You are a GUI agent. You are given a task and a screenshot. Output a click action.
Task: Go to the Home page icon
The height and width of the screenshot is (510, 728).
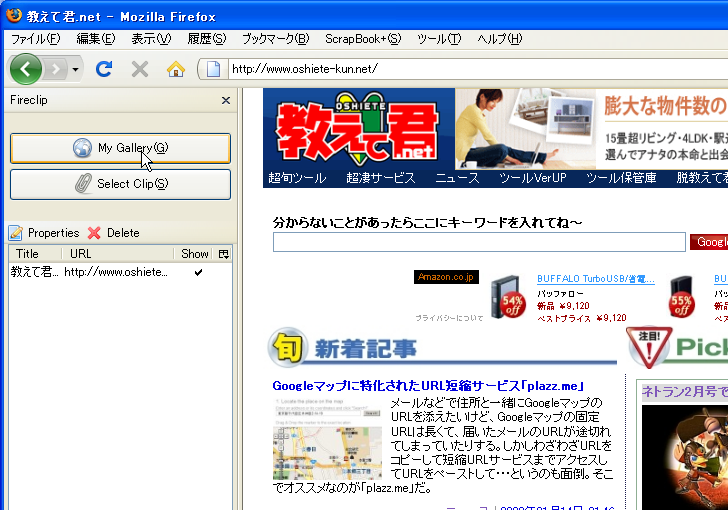click(176, 70)
